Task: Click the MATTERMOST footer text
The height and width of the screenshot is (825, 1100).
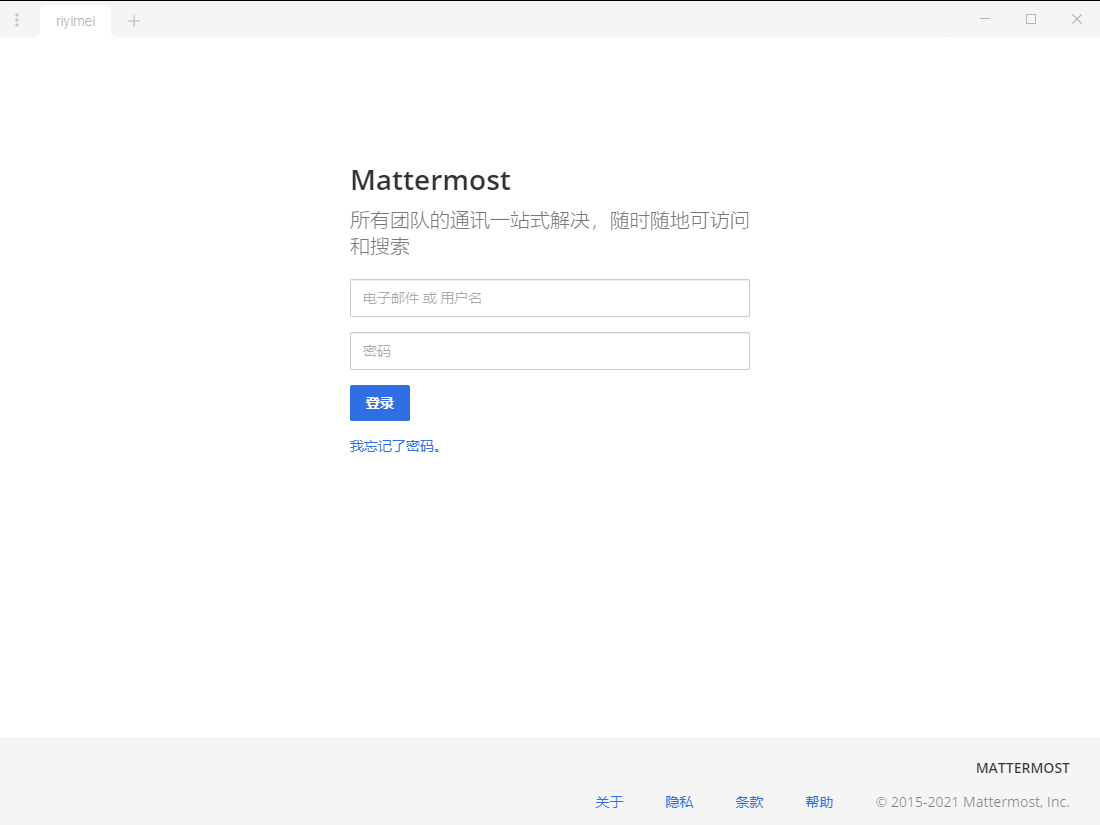Action: click(1023, 768)
